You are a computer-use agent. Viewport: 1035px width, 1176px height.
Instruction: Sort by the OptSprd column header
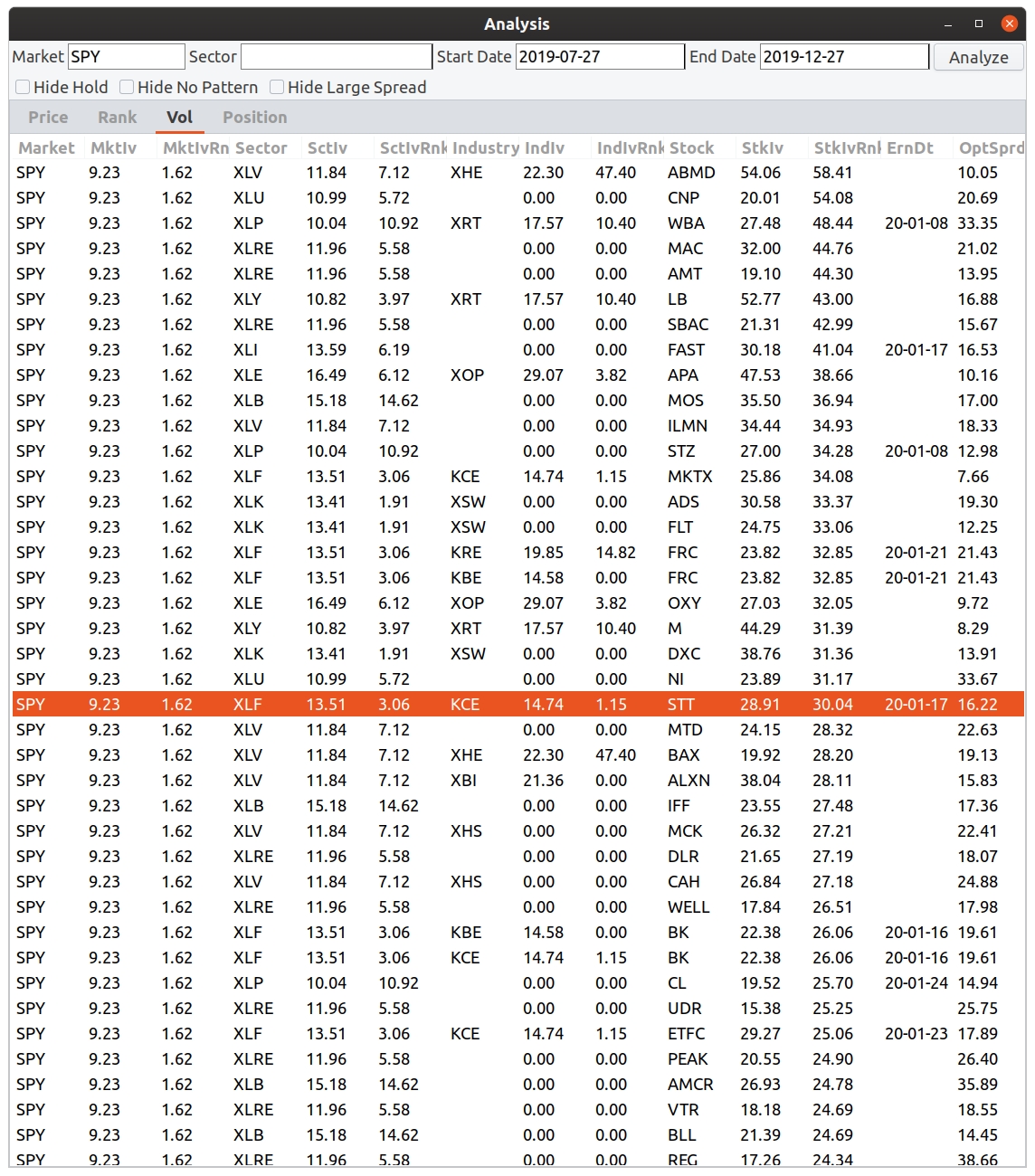pos(990,147)
